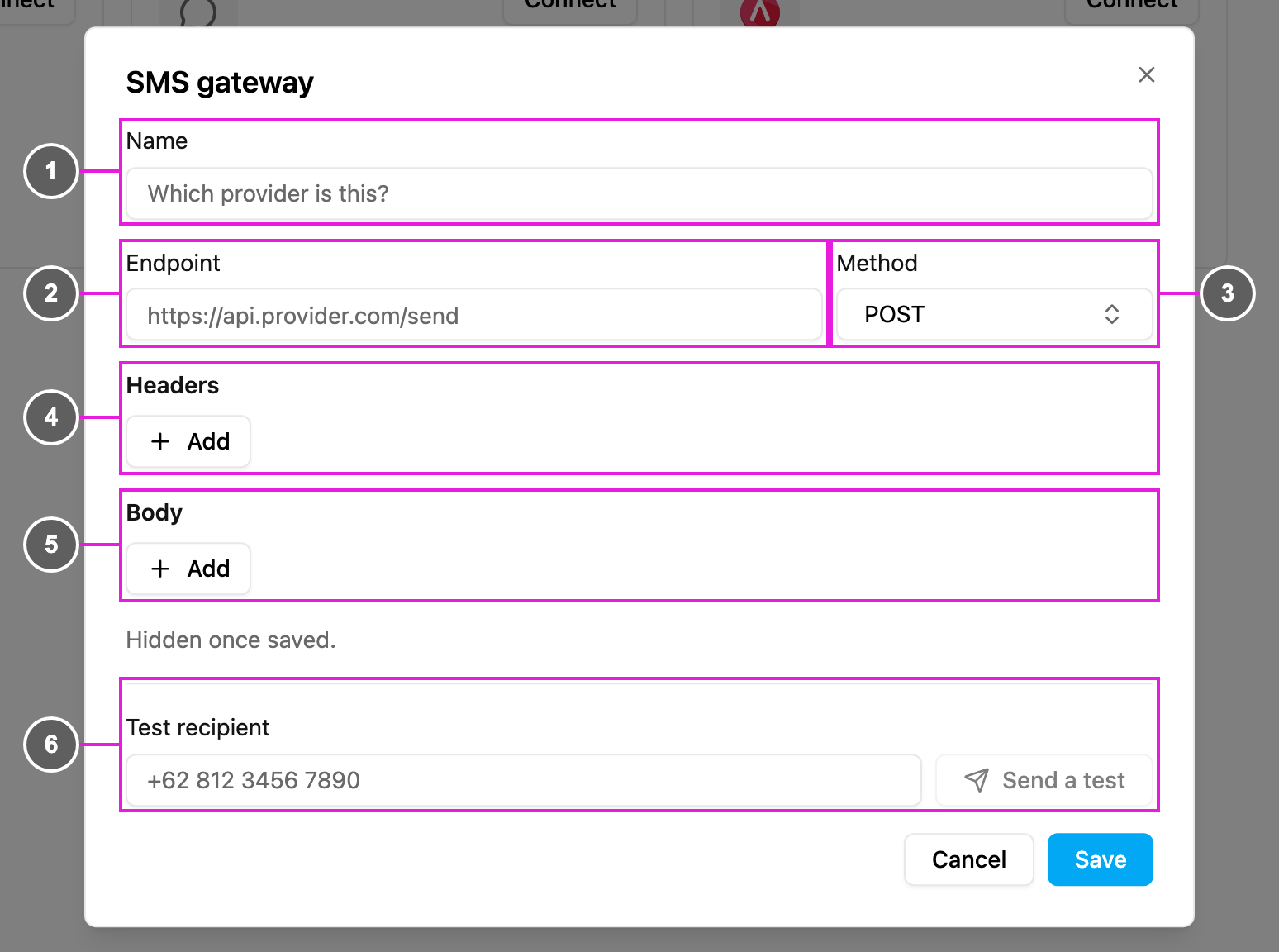
Task: Click the "Body" section heading
Action: (x=155, y=512)
